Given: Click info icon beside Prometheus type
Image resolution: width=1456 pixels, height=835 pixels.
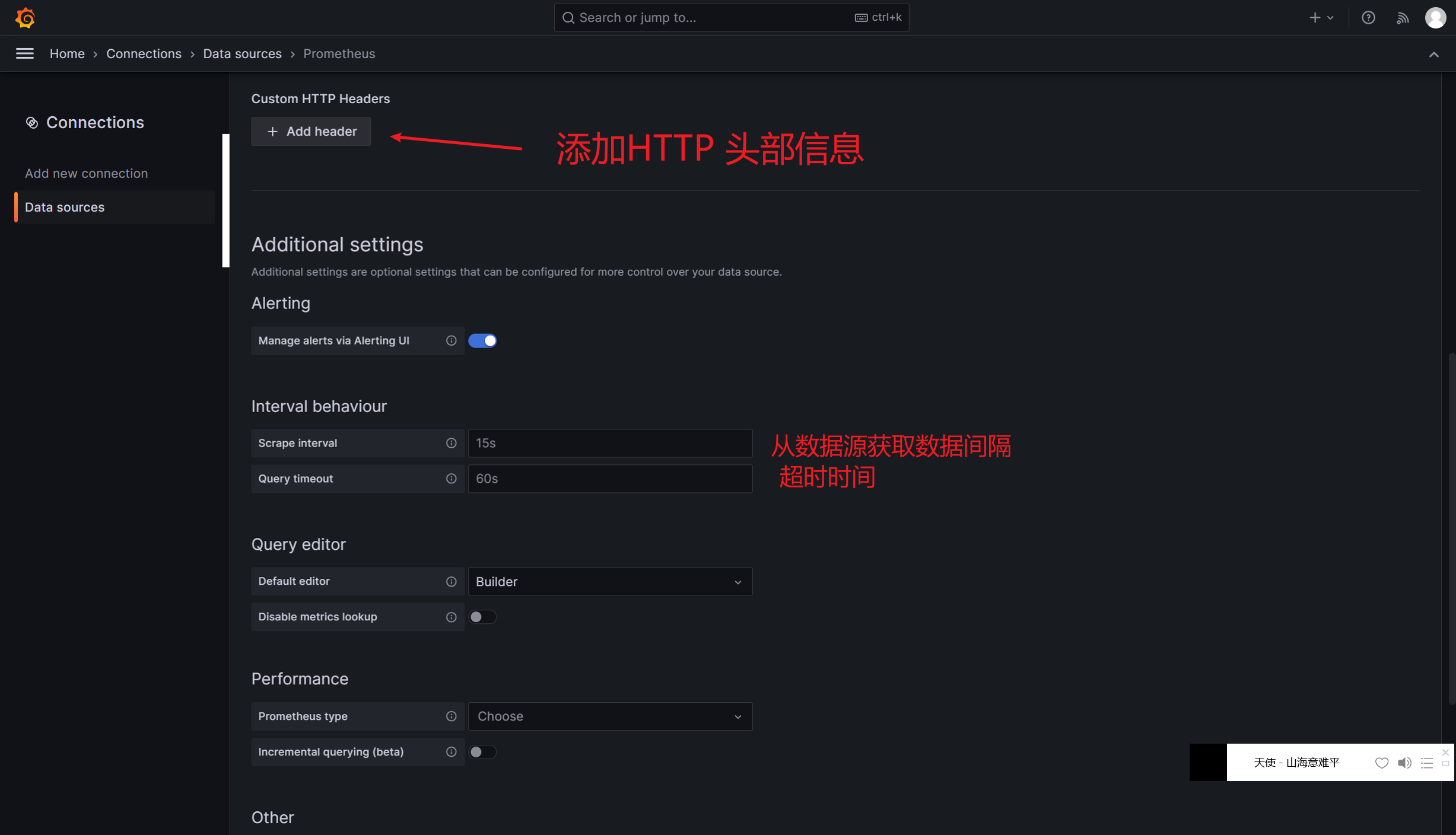Looking at the screenshot, I should pyautogui.click(x=452, y=716).
